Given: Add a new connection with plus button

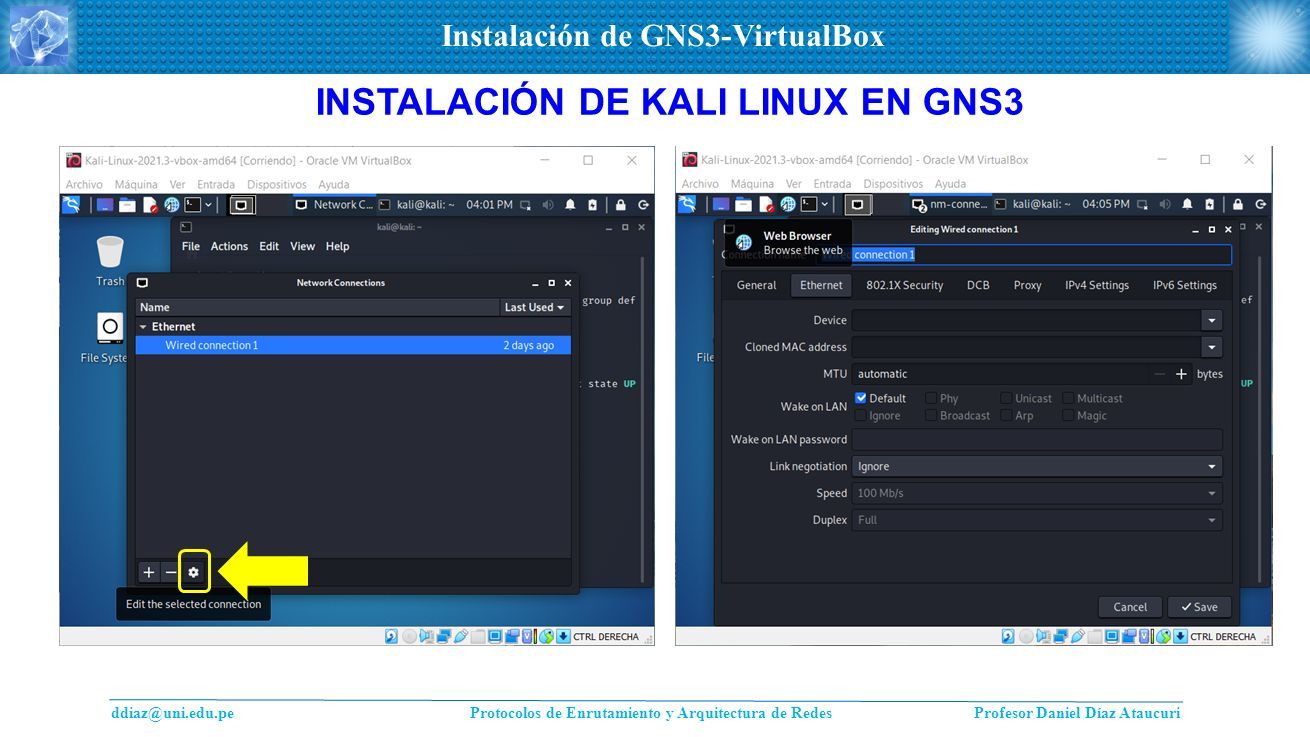Looking at the screenshot, I should point(149,572).
